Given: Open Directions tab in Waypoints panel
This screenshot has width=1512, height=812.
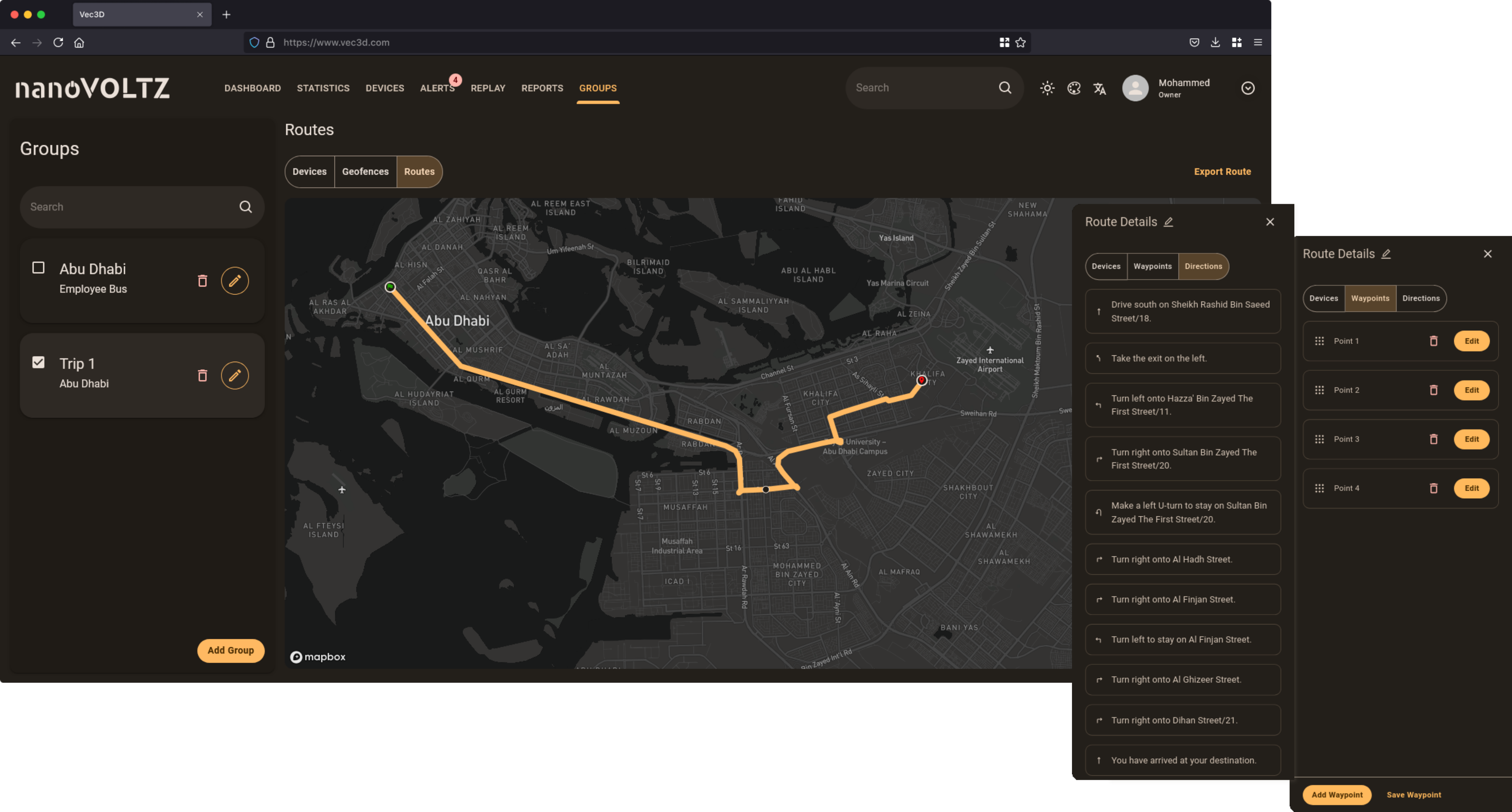Looking at the screenshot, I should click(x=1421, y=298).
